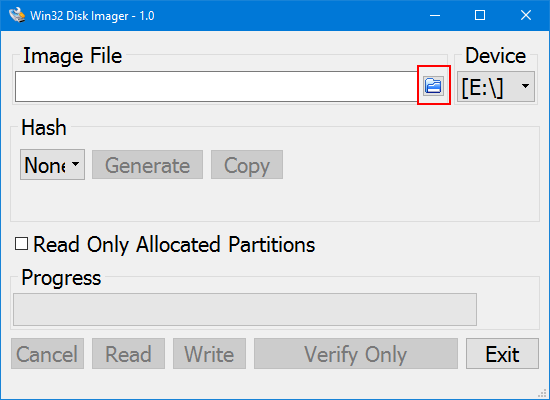Screen dimensions: 550x400
Task: Click the Read button
Action: pyautogui.click(x=128, y=353)
